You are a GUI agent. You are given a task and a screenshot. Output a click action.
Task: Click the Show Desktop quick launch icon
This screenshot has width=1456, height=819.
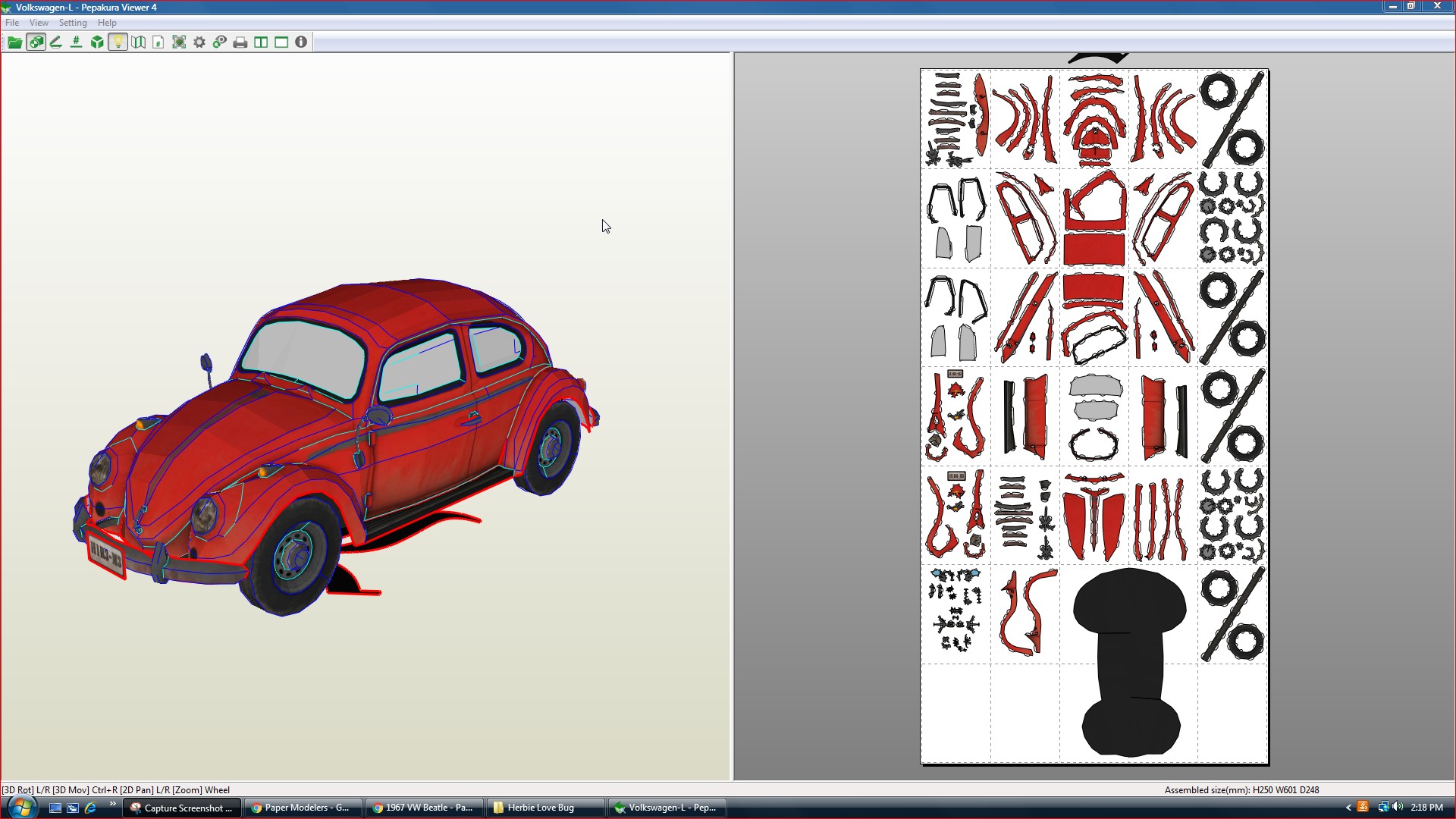(55, 808)
